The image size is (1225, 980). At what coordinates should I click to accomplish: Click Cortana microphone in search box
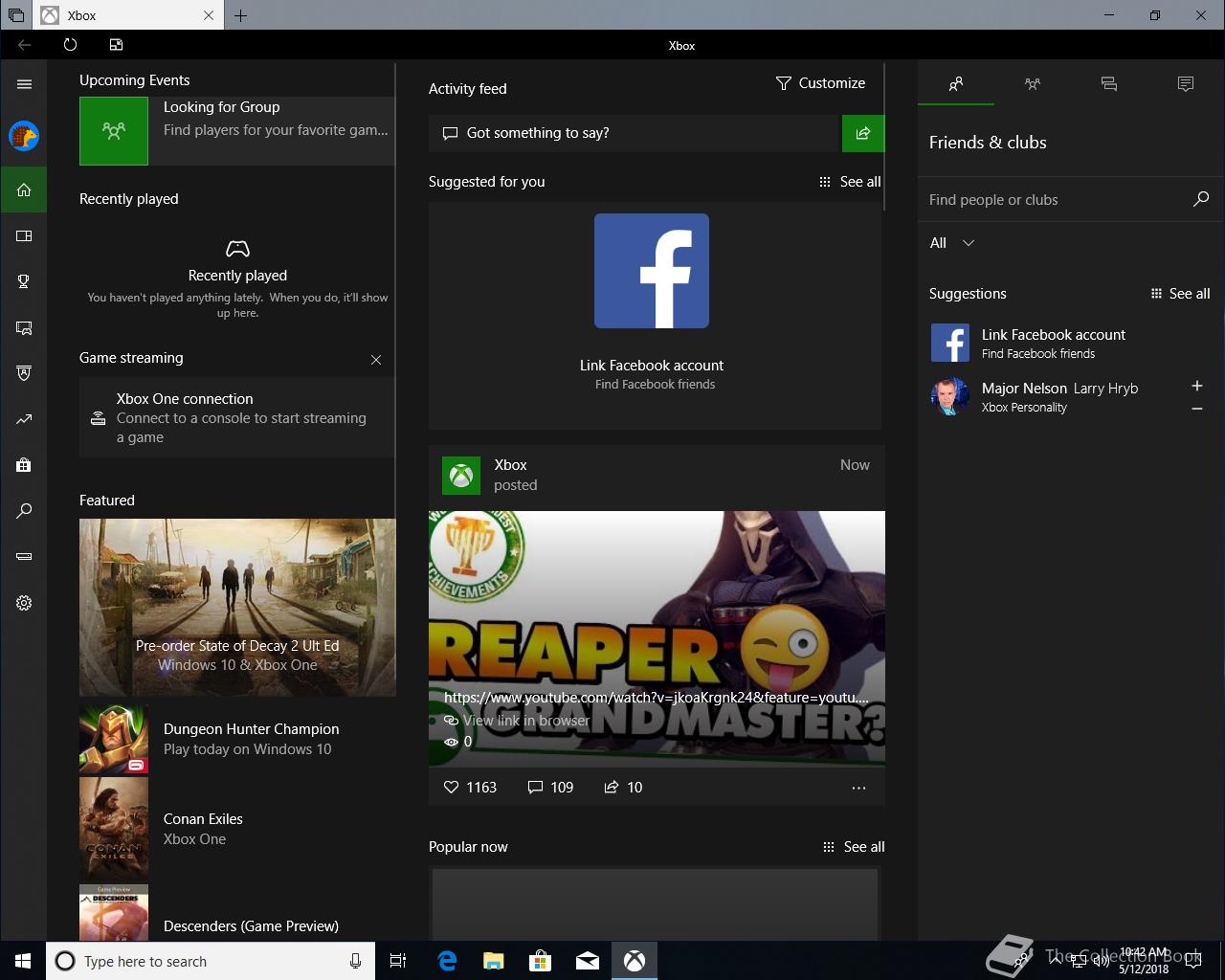pos(356,961)
